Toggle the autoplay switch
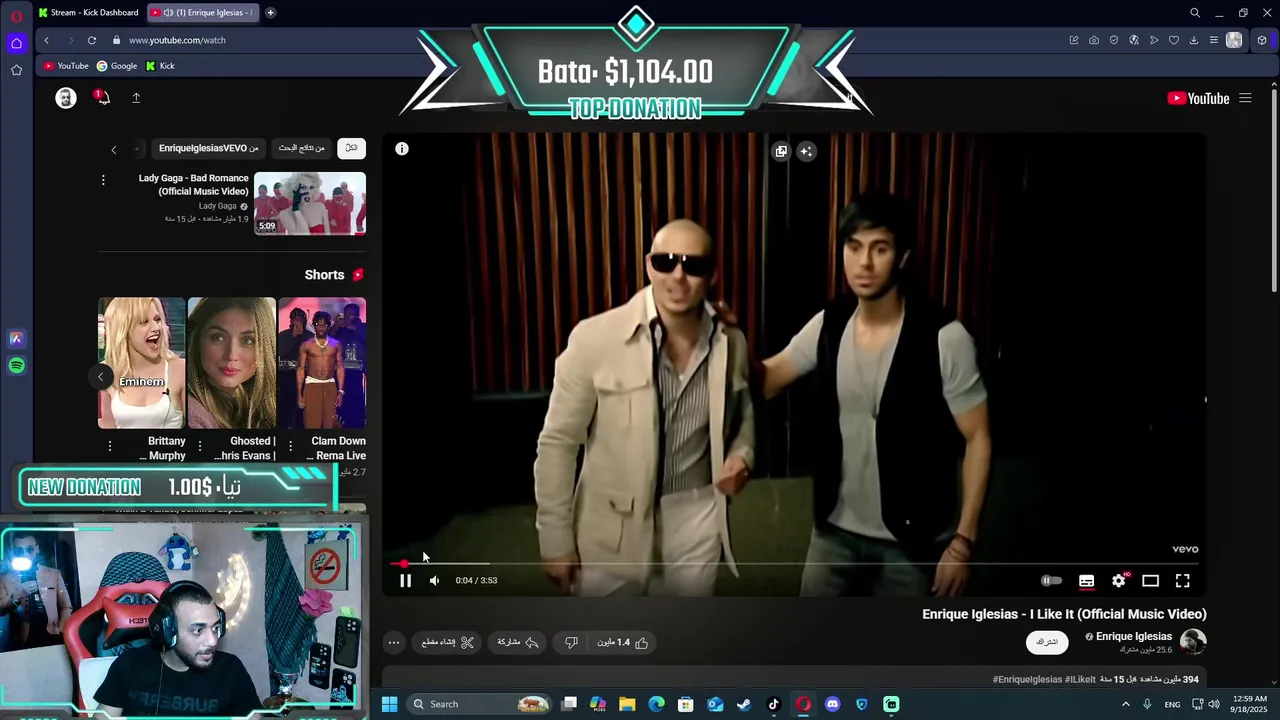Image resolution: width=1280 pixels, height=720 pixels. [x=1051, y=580]
